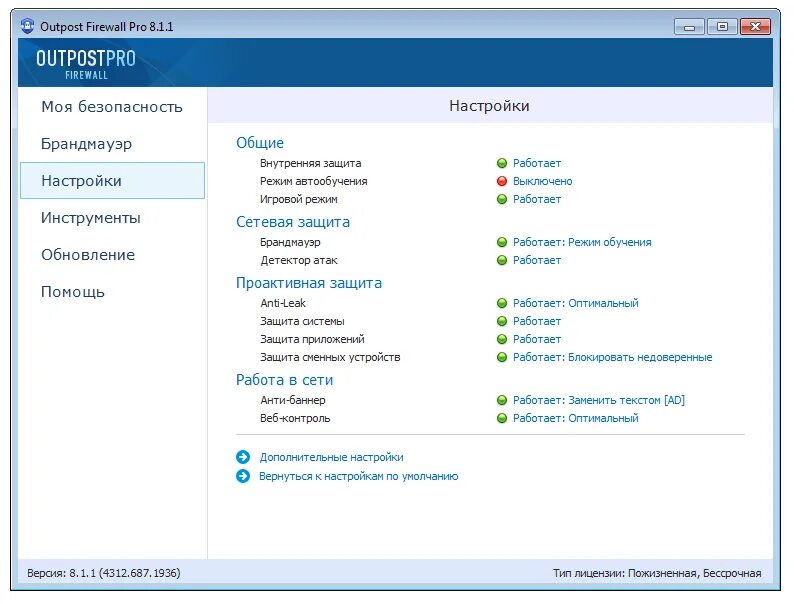The width and height of the screenshot is (794, 604).
Task: Click Работает link for Внутренняя защита
Action: click(537, 163)
